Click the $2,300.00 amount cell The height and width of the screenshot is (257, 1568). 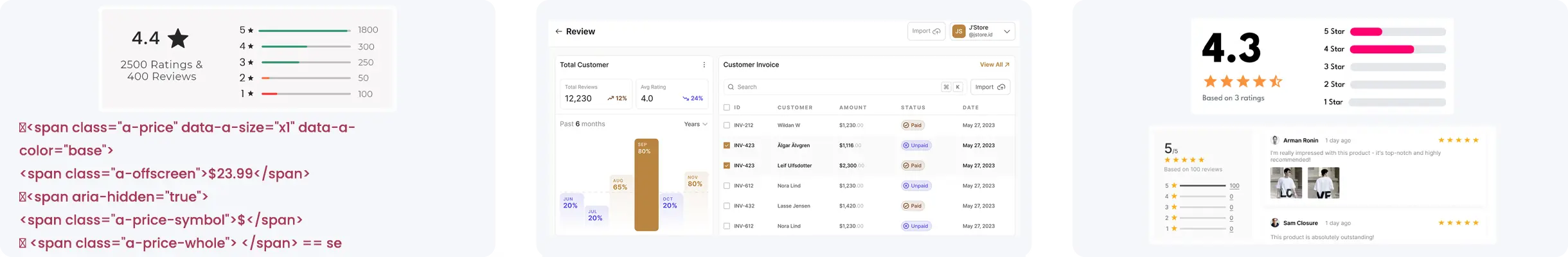(x=851, y=166)
